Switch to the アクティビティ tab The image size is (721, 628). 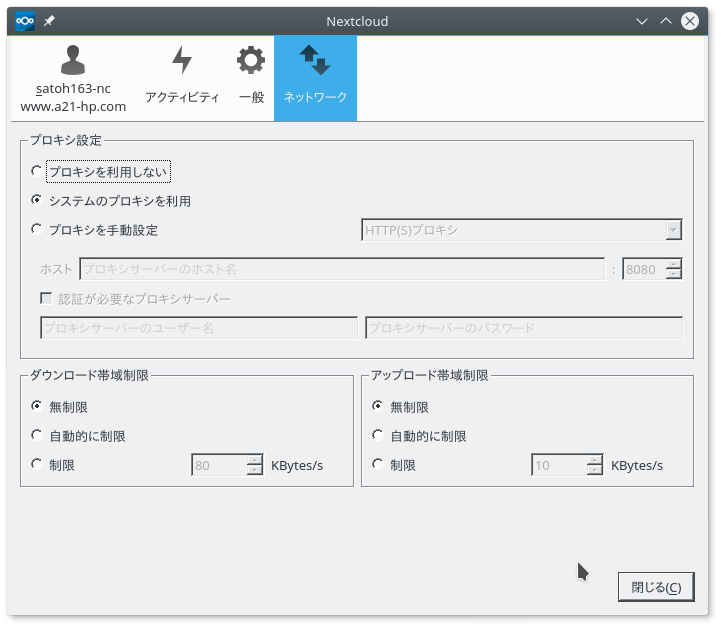(x=182, y=79)
